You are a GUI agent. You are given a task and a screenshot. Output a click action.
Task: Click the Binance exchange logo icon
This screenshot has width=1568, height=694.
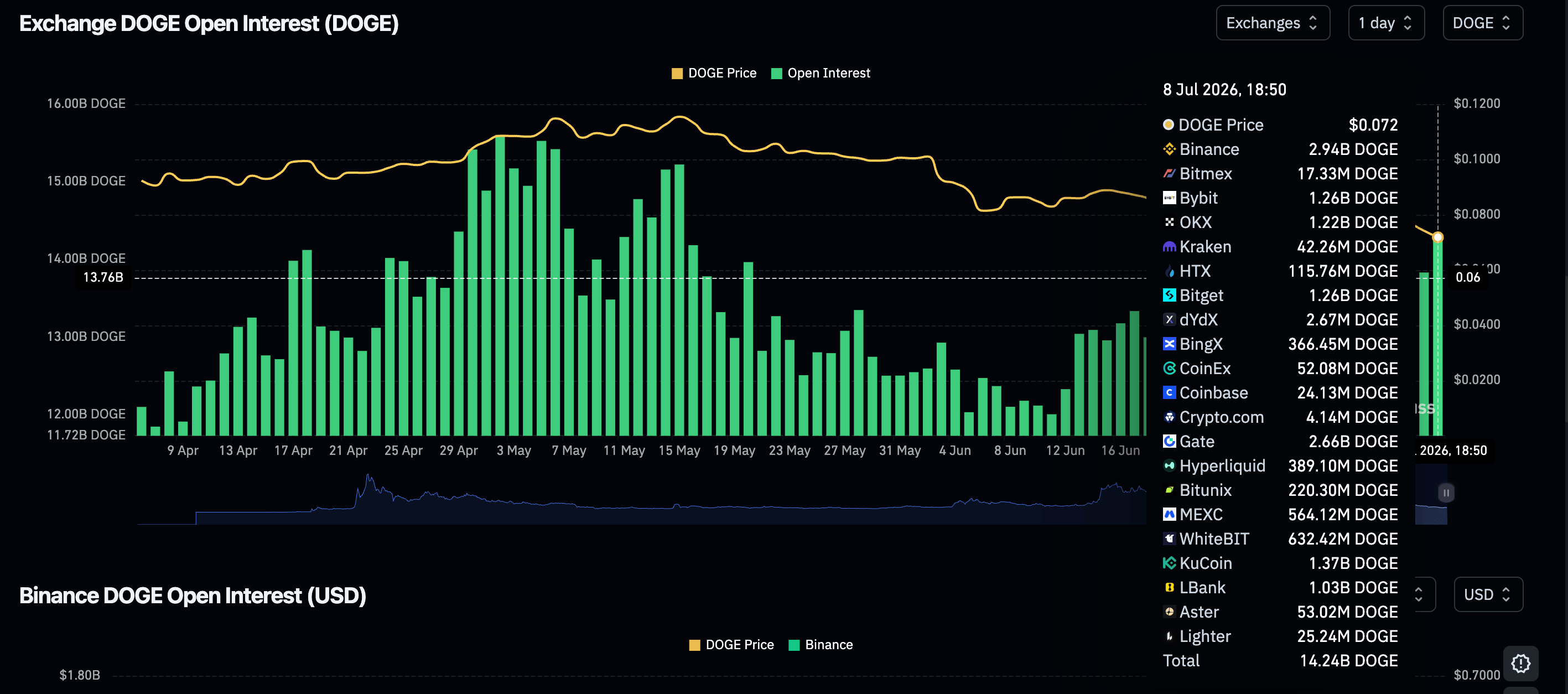coord(1169,149)
